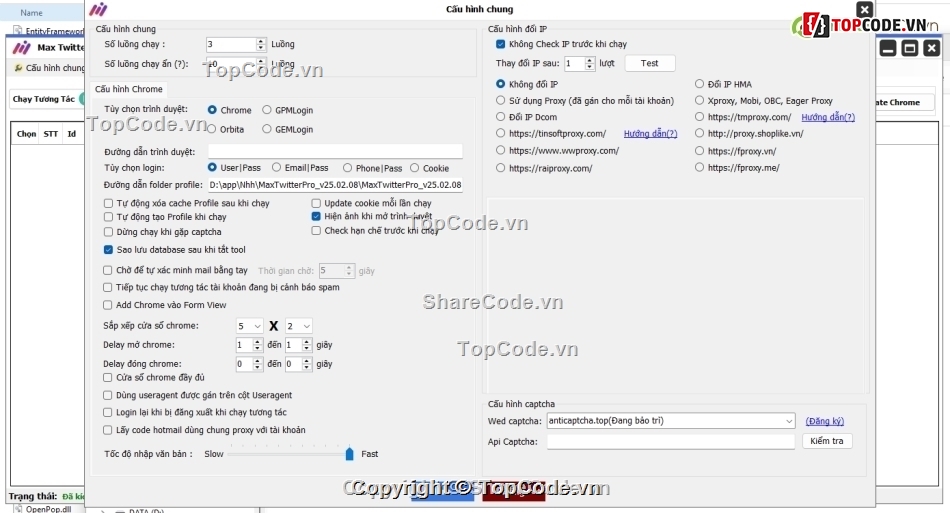Select the fproxy.vn option
Viewport: 950px width, 513px height.
699,150
